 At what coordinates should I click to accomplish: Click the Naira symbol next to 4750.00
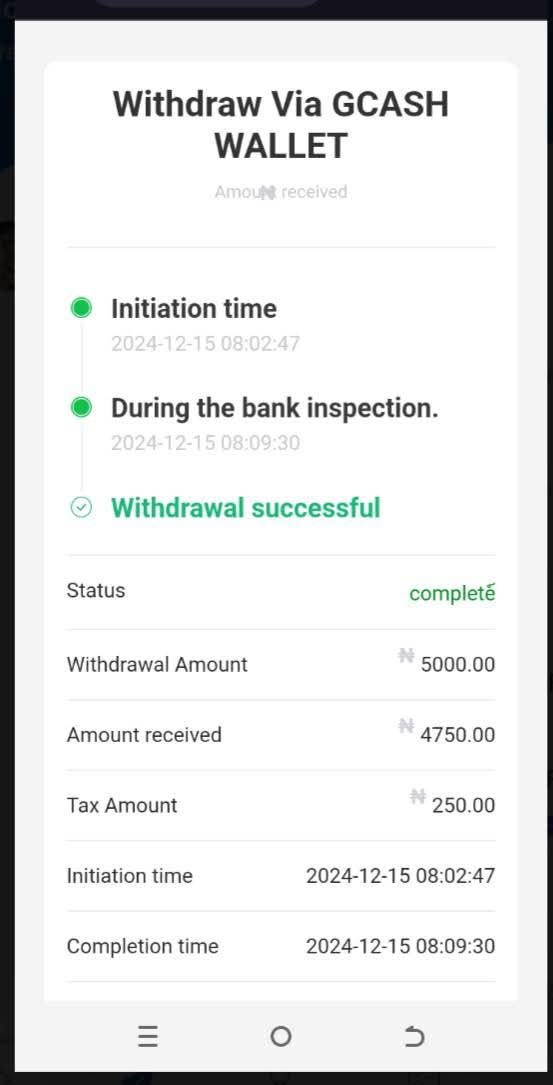(x=406, y=725)
